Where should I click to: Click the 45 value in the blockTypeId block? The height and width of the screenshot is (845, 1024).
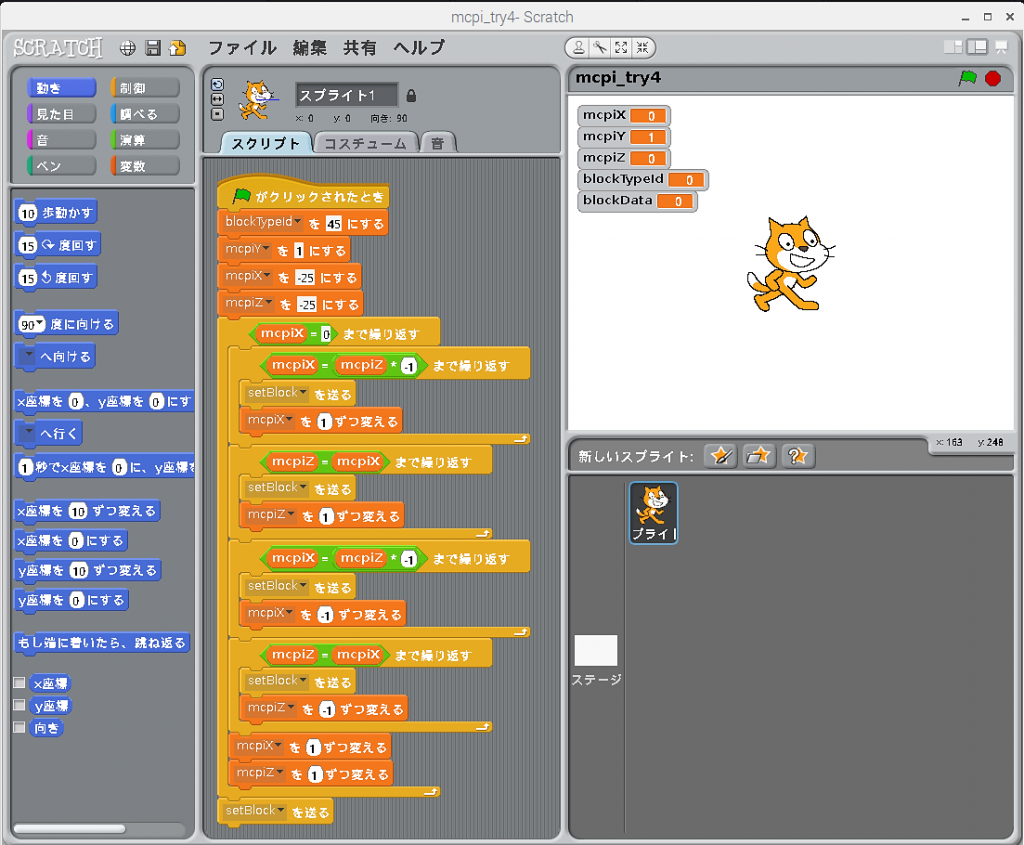pos(334,224)
